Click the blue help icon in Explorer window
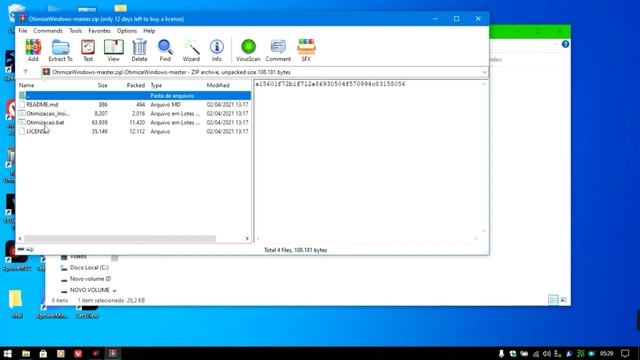This screenshot has width=640, height=360. point(565,44)
